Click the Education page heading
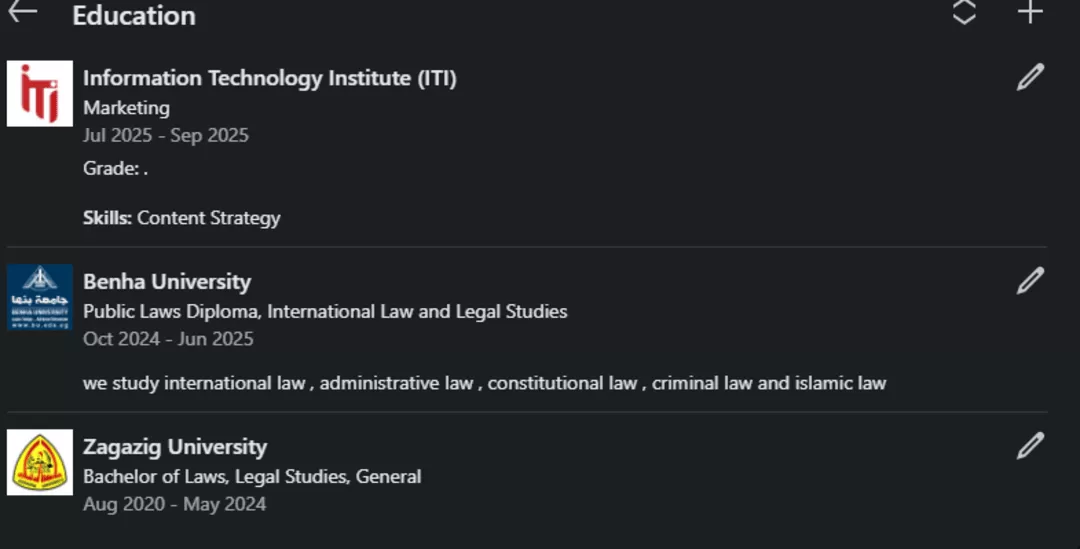Viewport: 1080px width, 549px height. (133, 16)
